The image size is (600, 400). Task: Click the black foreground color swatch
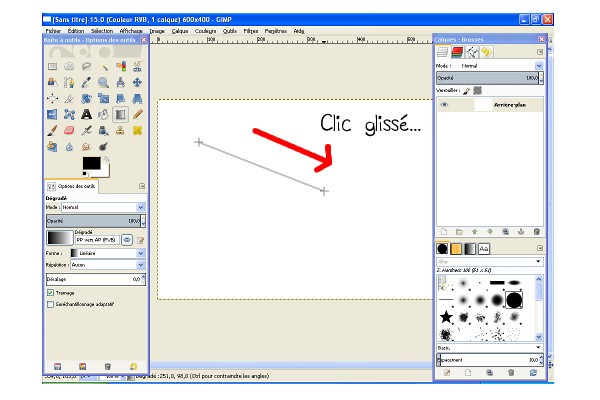92,164
